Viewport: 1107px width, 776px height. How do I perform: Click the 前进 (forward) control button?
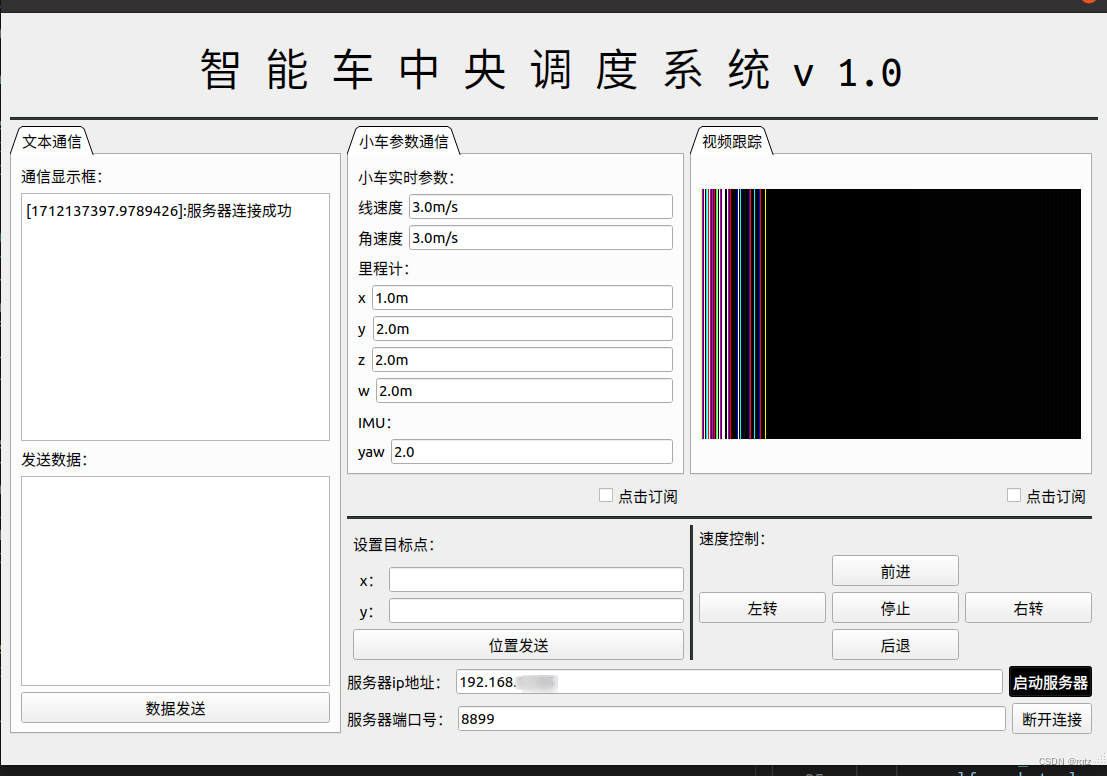(894, 570)
